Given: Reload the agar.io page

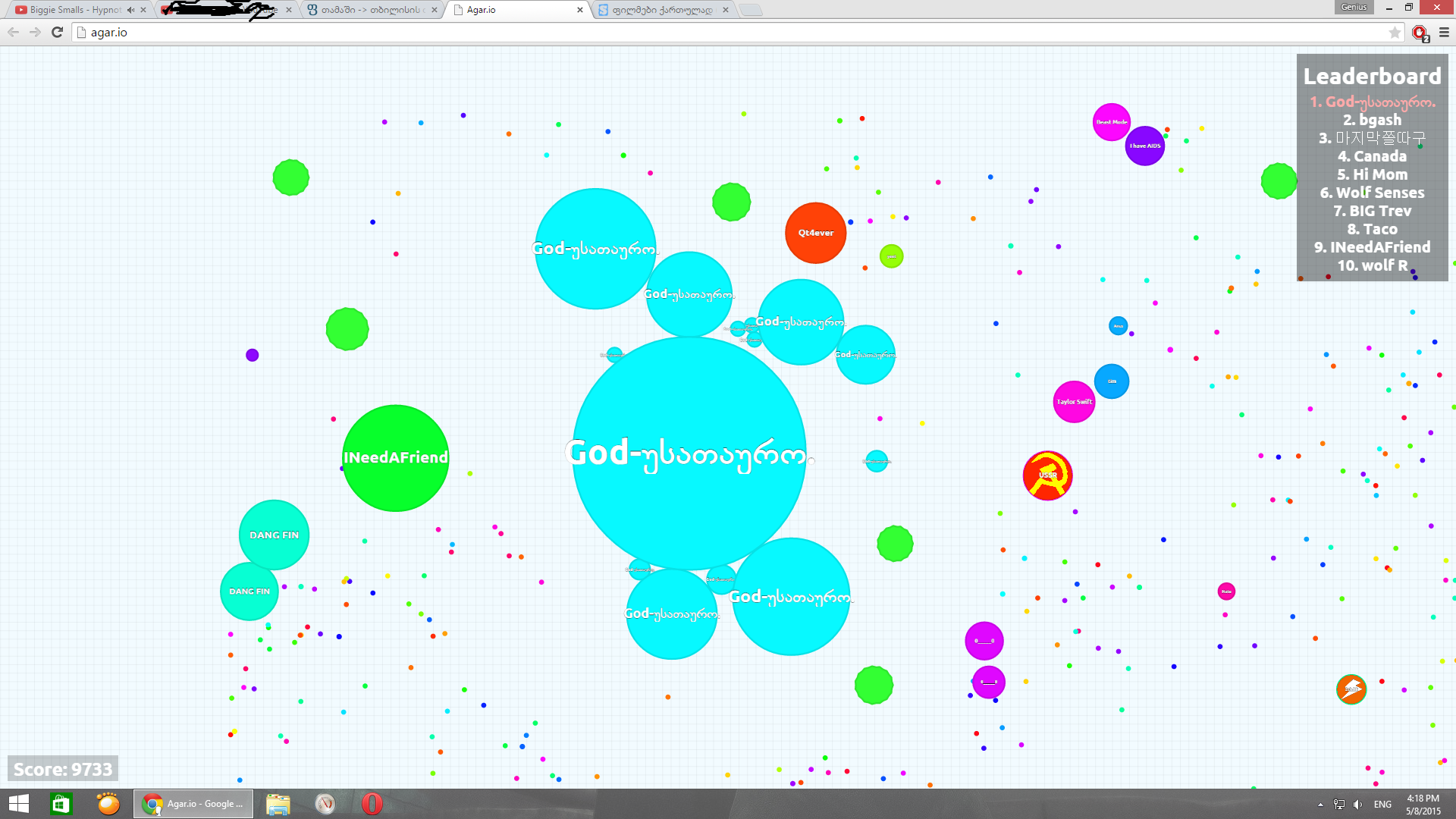Looking at the screenshot, I should tap(57, 32).
